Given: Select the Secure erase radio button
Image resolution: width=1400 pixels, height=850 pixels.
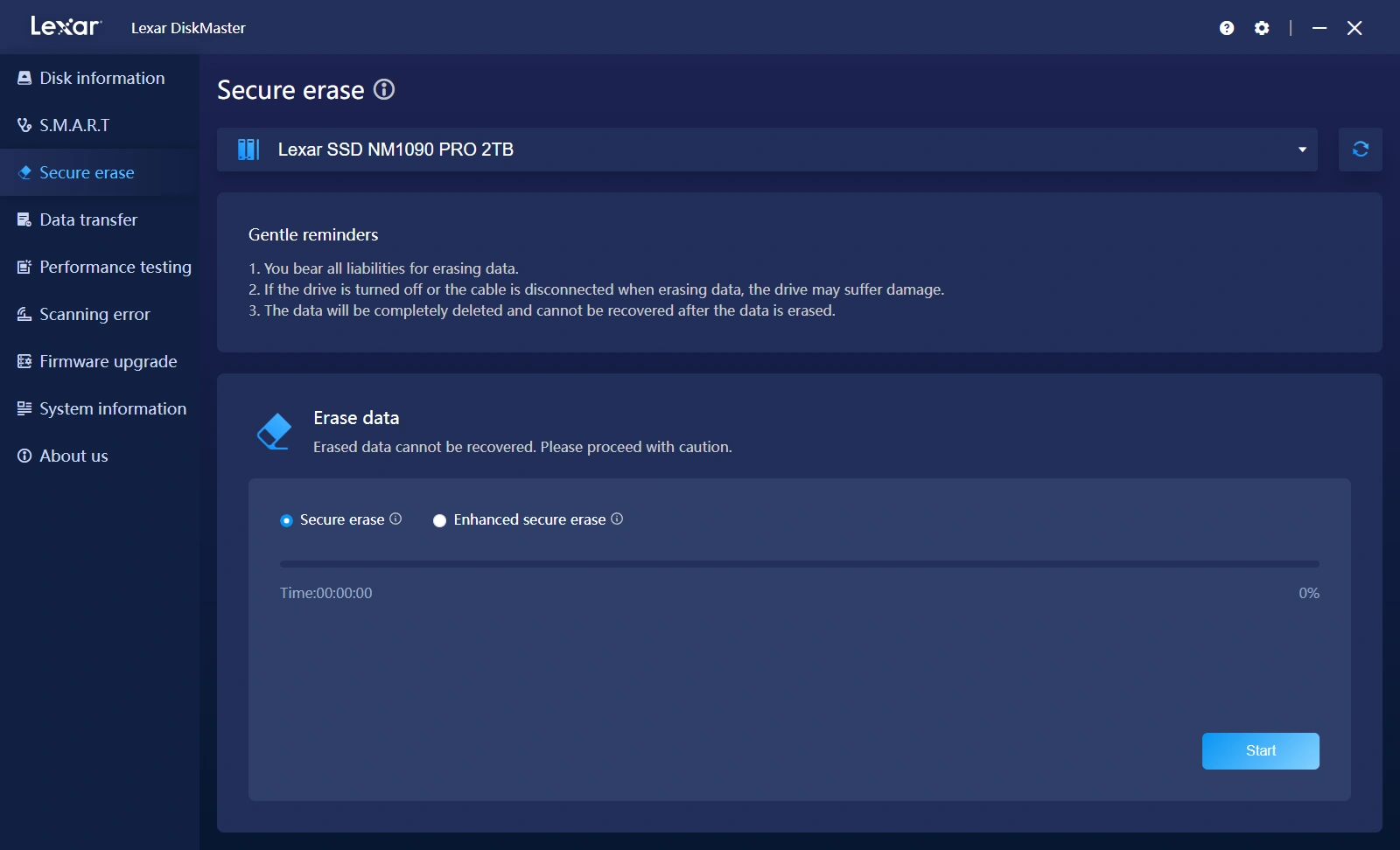Looking at the screenshot, I should click(x=286, y=520).
